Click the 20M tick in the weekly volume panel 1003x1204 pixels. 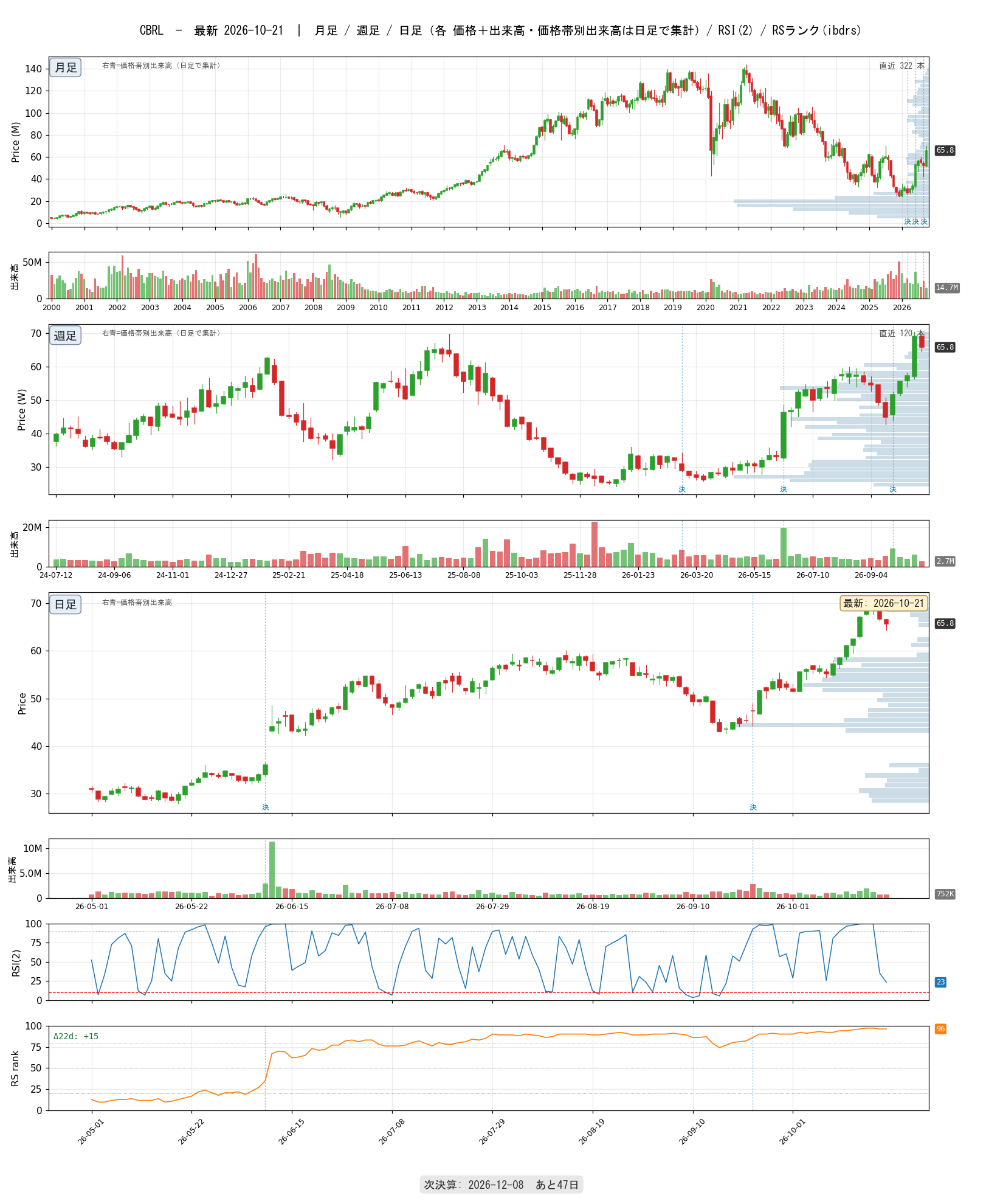click(32, 527)
